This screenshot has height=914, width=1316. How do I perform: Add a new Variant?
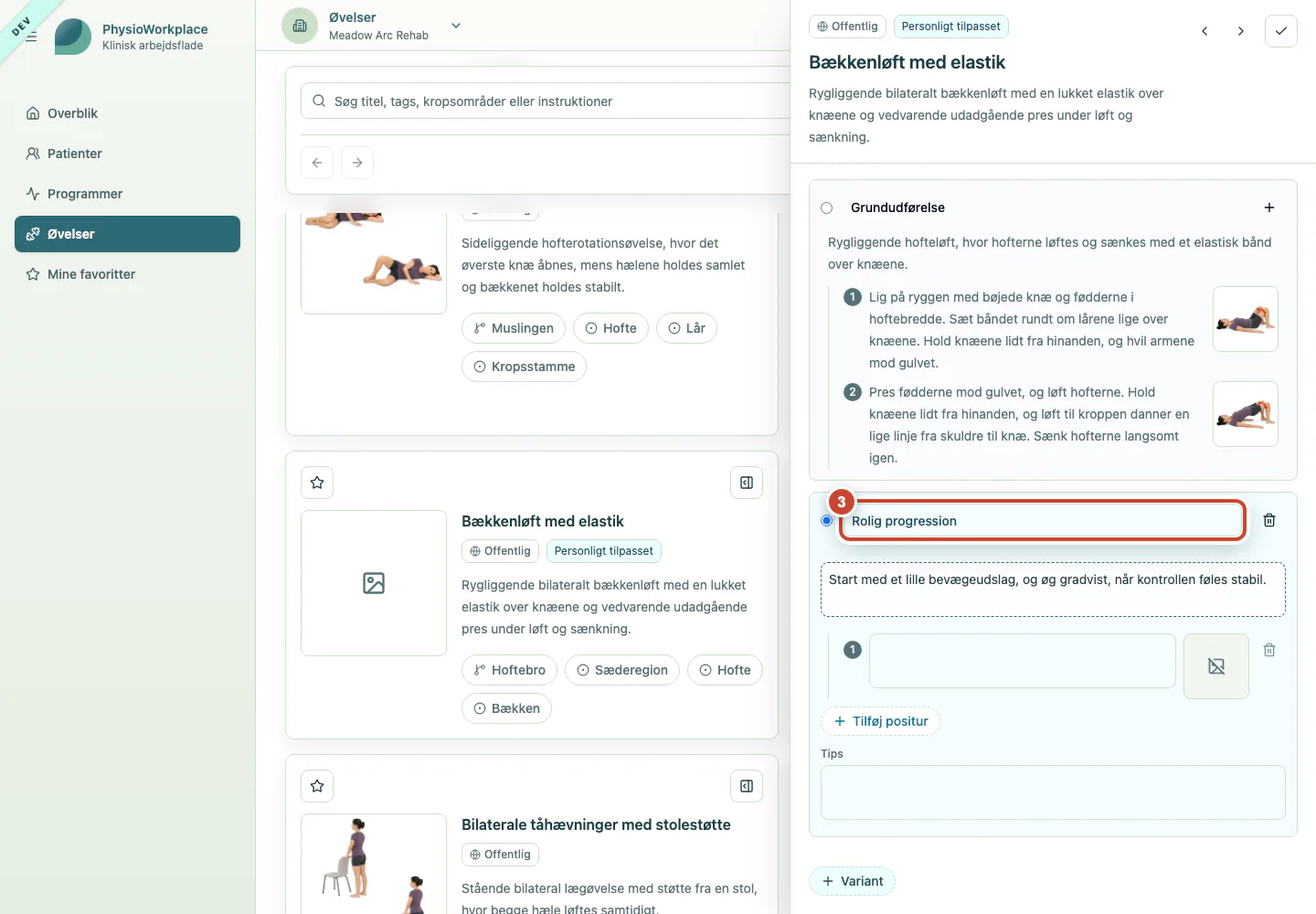click(x=852, y=881)
